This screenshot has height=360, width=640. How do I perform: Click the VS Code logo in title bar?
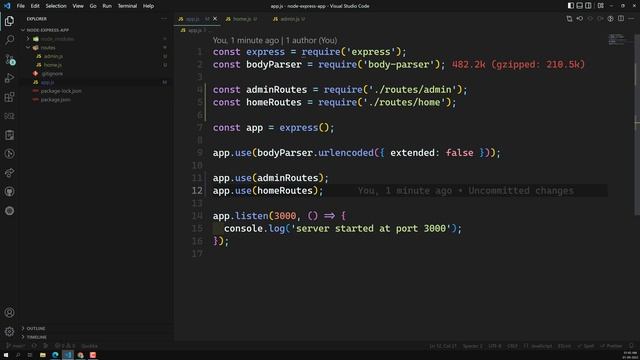point(7,6)
